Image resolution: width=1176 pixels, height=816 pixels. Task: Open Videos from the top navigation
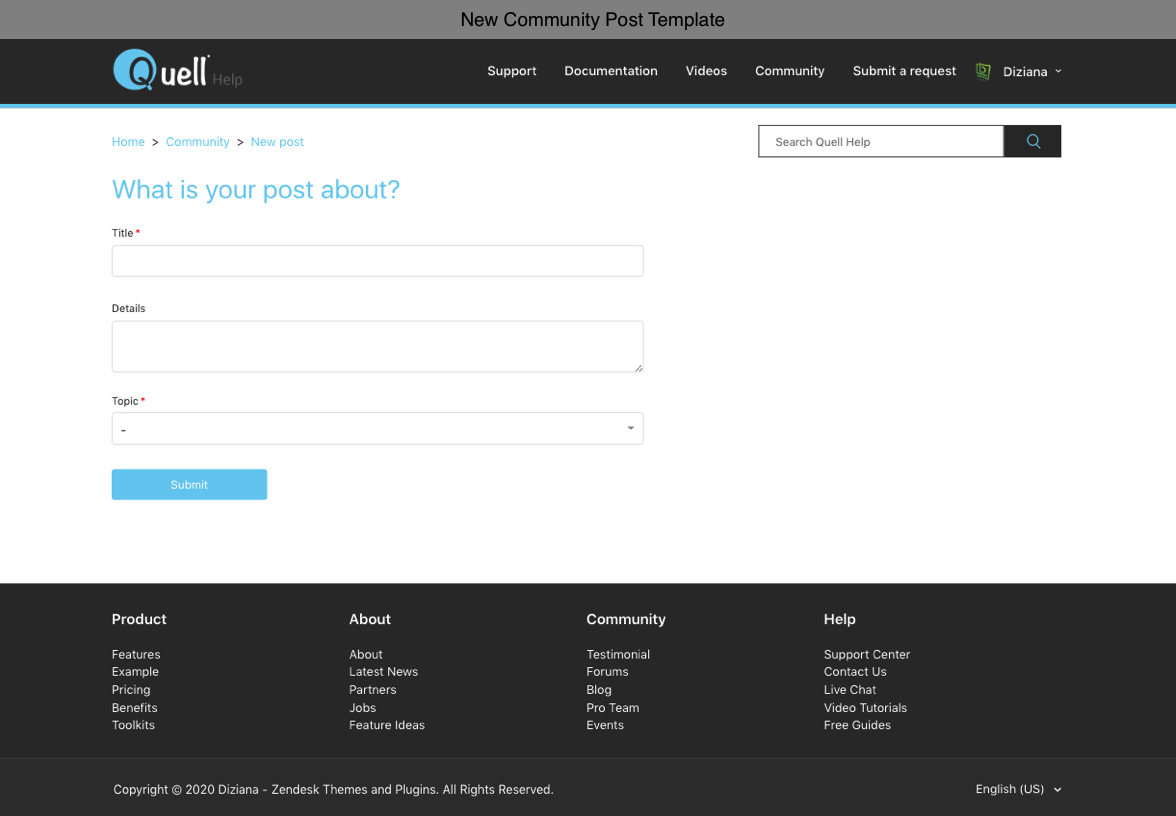[706, 71]
